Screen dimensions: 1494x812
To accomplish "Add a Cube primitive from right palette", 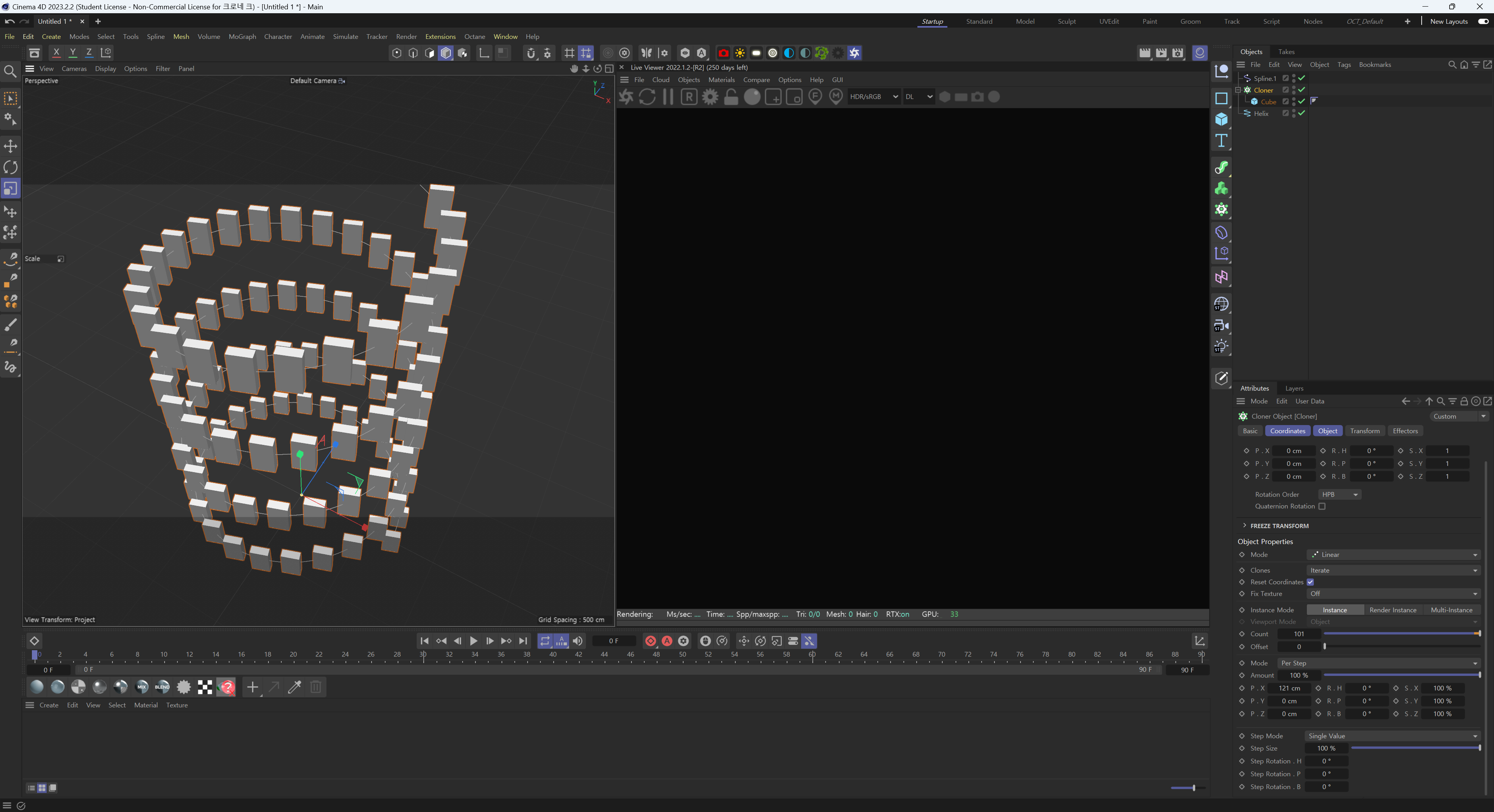I will (x=1221, y=119).
